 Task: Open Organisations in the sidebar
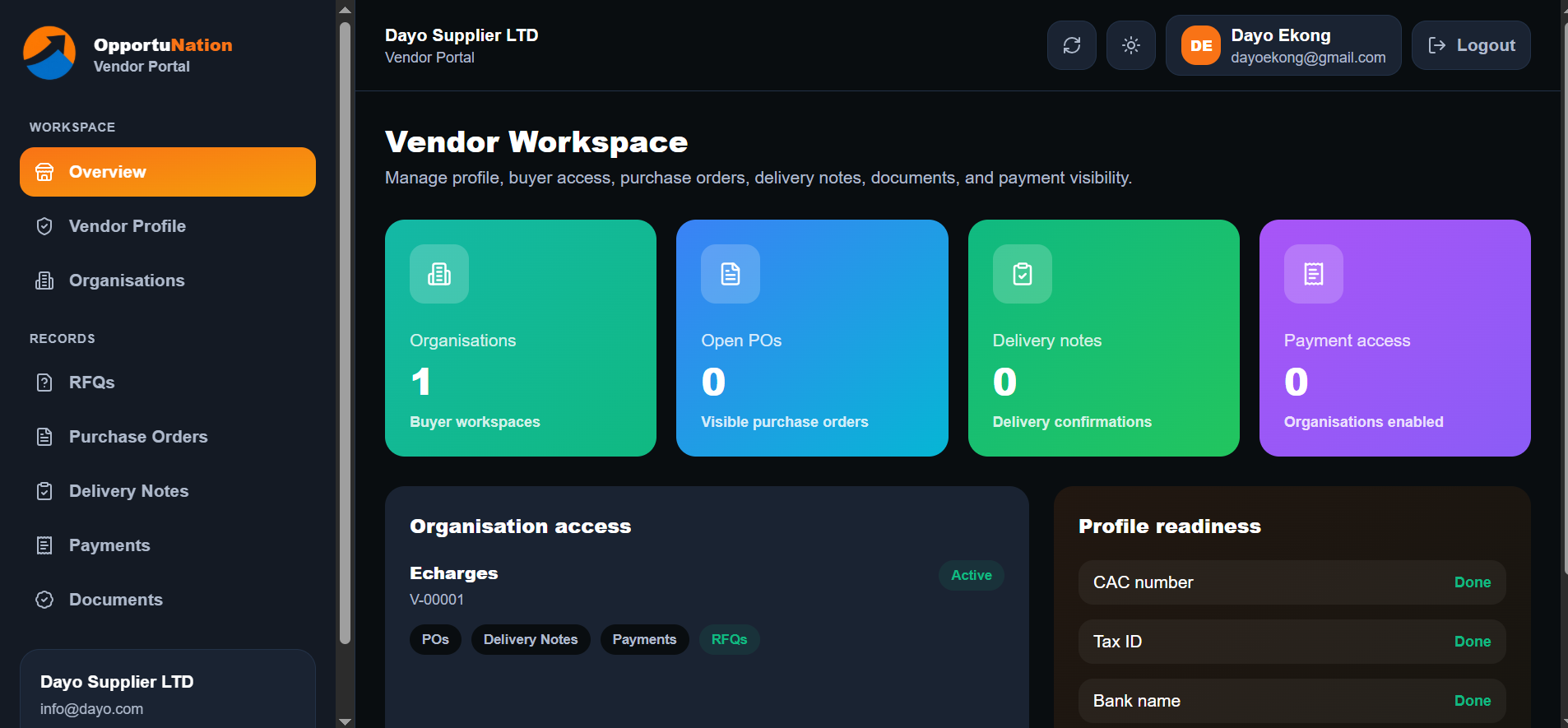(x=168, y=281)
